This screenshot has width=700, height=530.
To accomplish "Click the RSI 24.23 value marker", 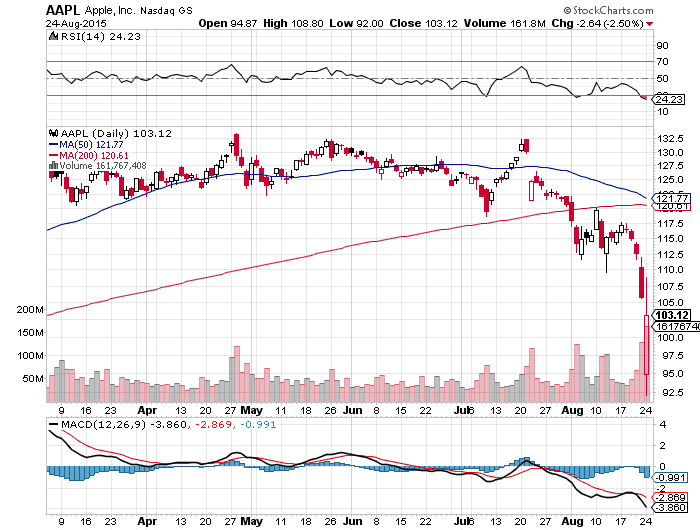I will (x=668, y=99).
